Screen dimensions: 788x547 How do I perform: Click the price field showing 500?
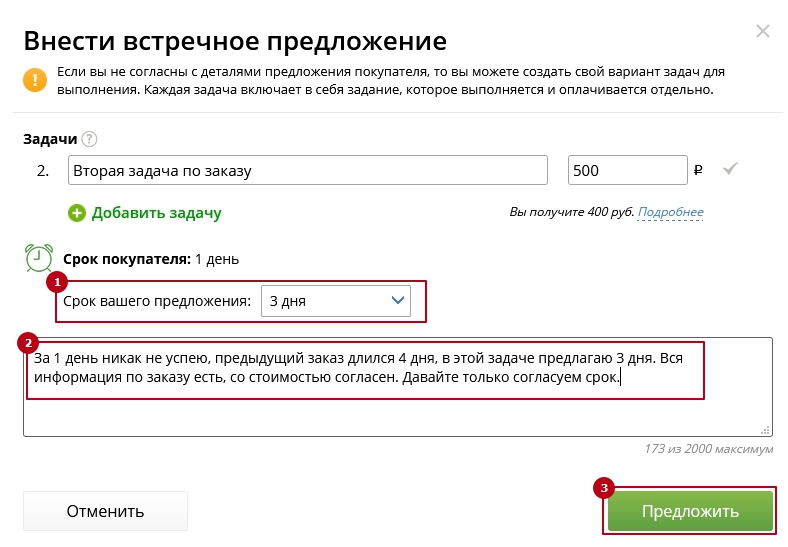[628, 170]
